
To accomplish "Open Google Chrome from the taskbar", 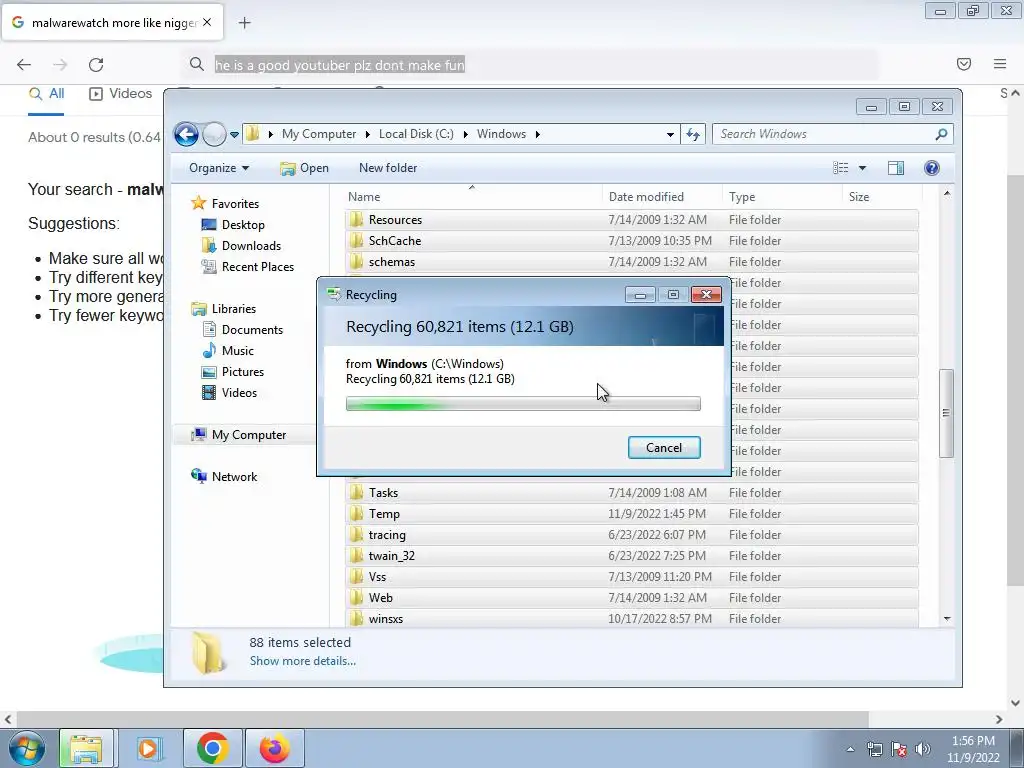I will coord(213,748).
